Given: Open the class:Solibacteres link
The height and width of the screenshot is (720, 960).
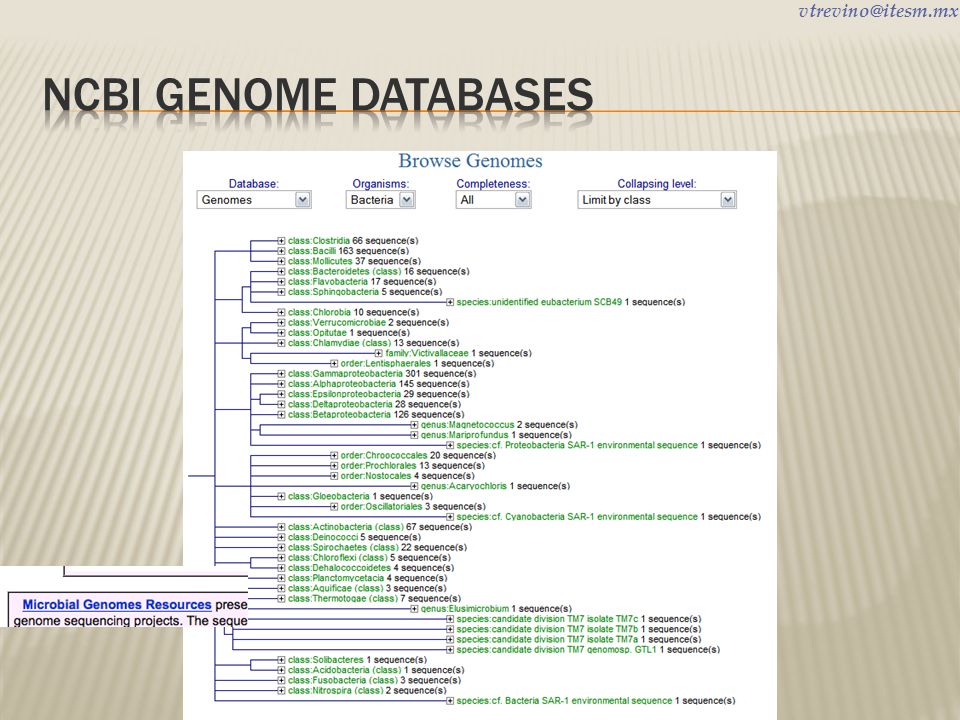Looking at the screenshot, I should click(326, 660).
